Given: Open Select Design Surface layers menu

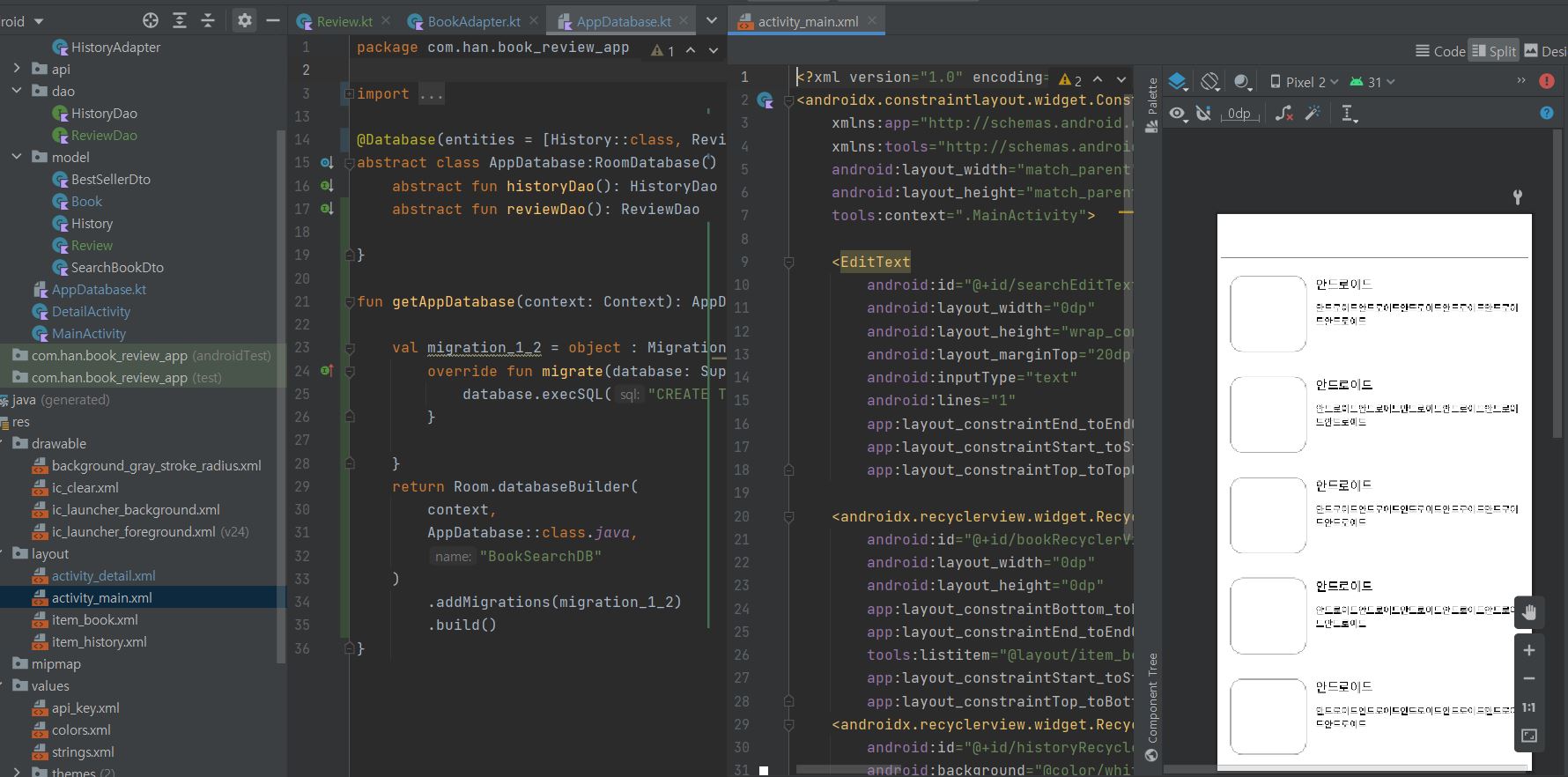Looking at the screenshot, I should (x=1179, y=82).
